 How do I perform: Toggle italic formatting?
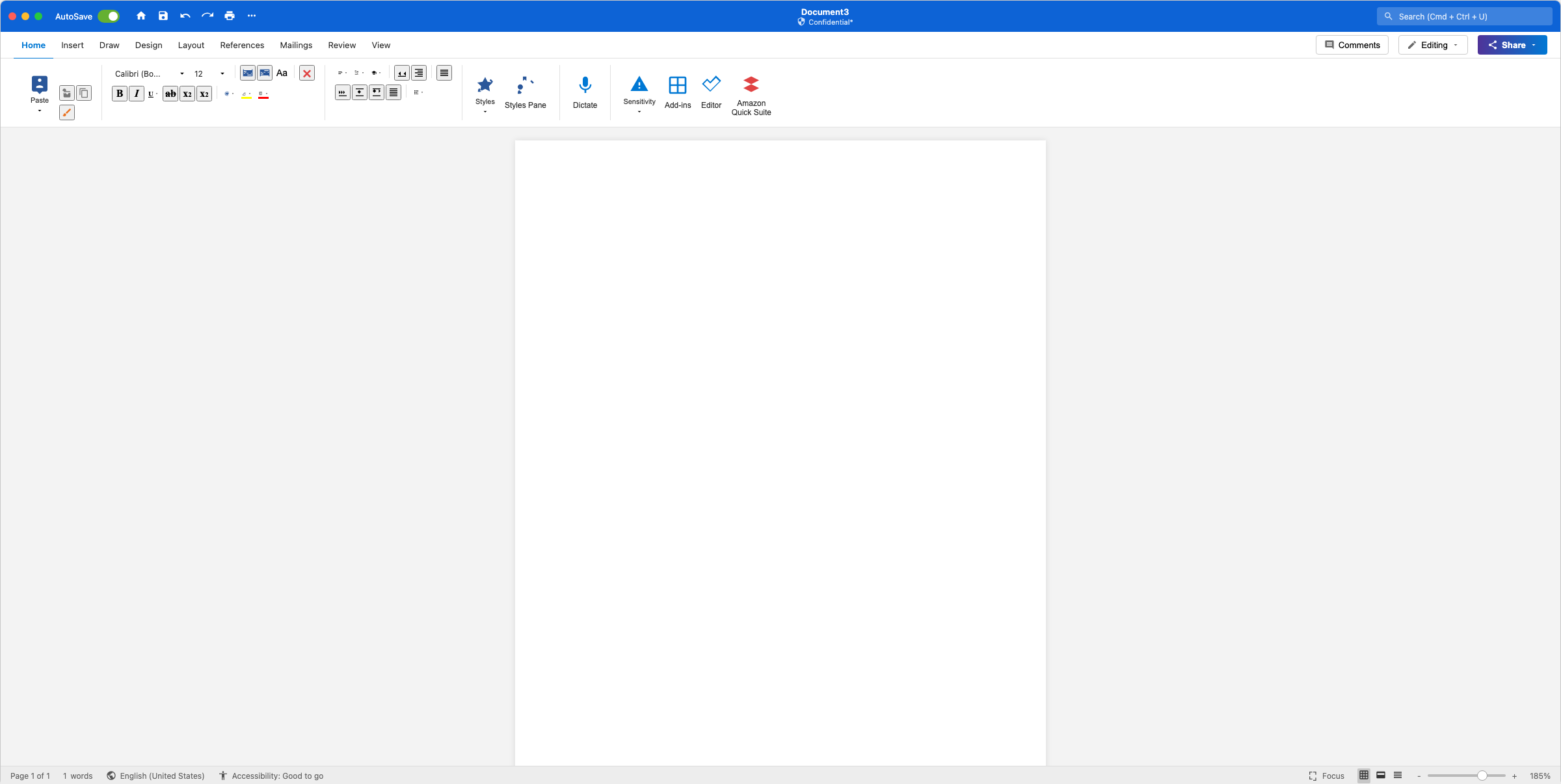(x=137, y=94)
